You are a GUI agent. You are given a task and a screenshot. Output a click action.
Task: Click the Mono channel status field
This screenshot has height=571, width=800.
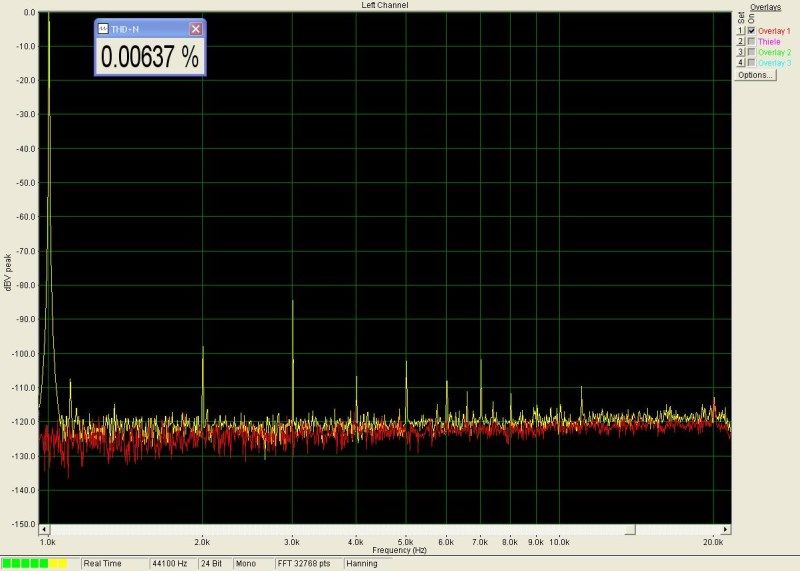(252, 563)
